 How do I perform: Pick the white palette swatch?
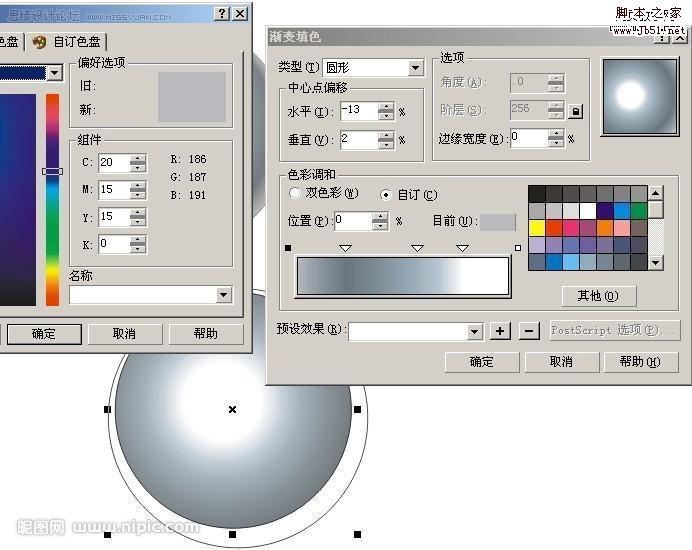point(588,211)
